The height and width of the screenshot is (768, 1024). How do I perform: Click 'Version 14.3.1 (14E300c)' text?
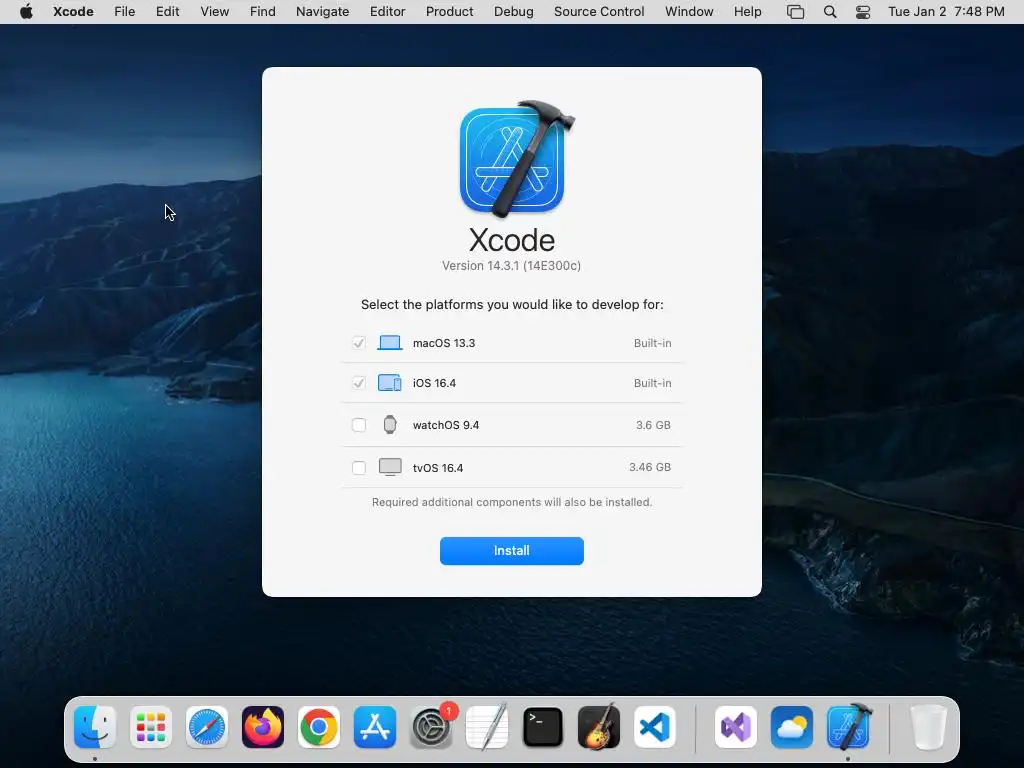(511, 266)
